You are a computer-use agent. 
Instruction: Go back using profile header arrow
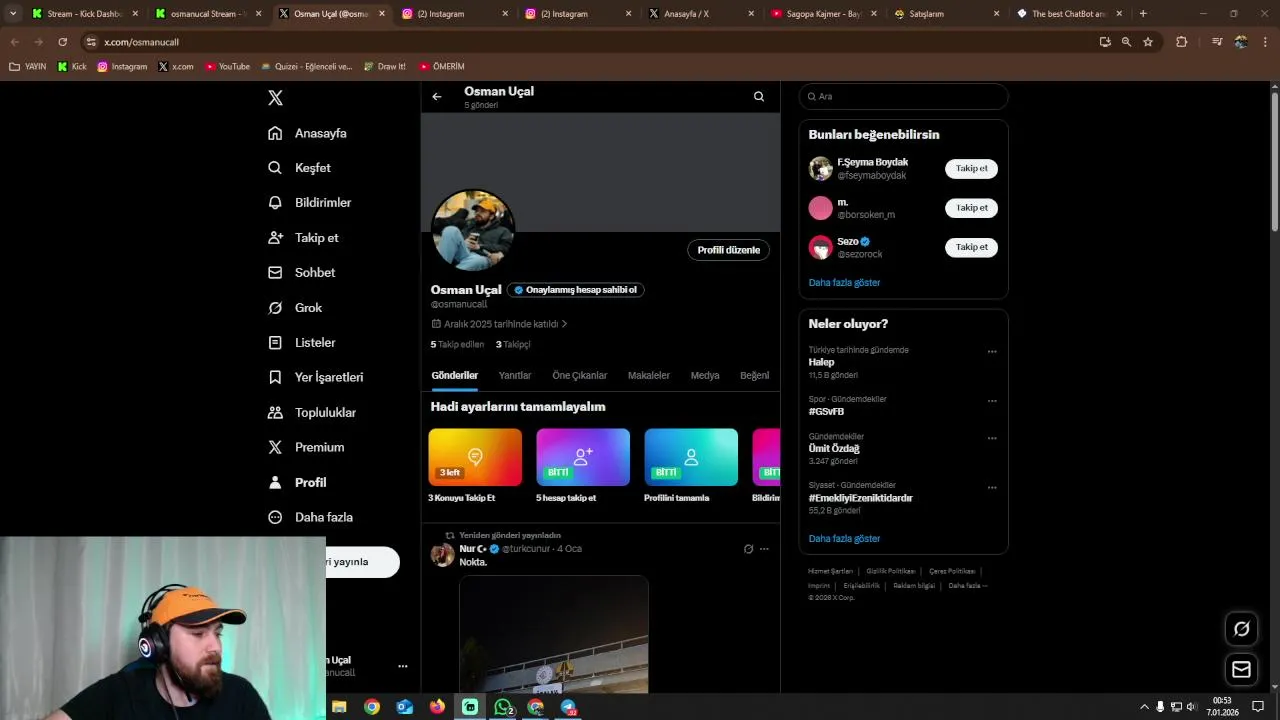[437, 97]
